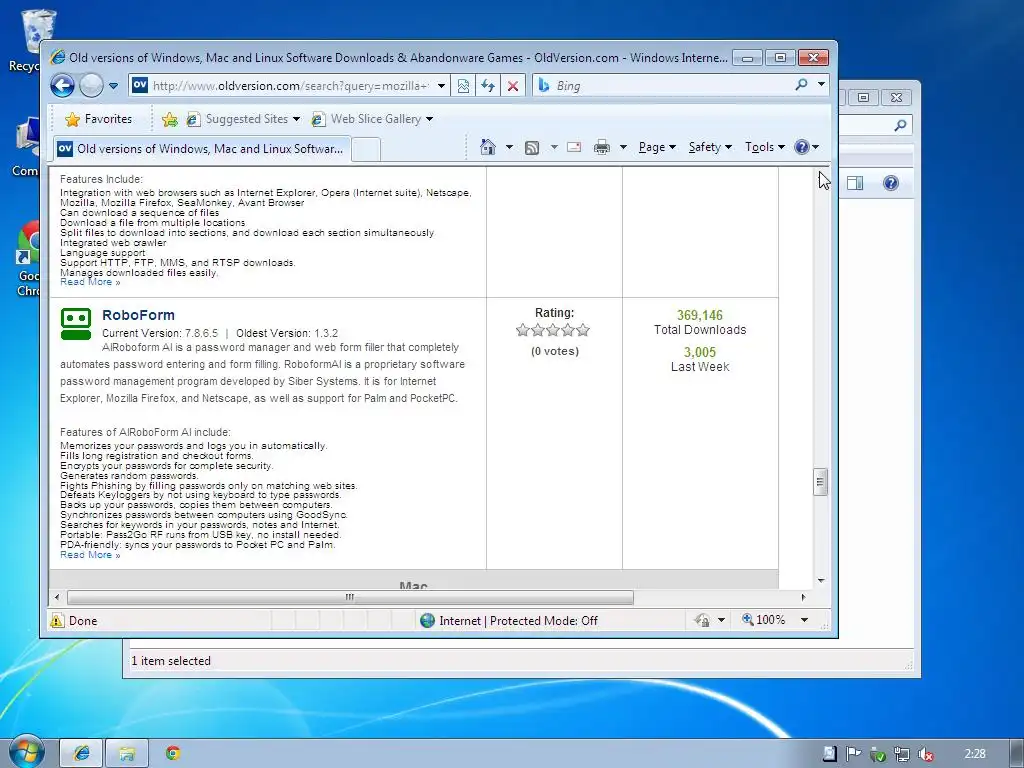Click the help icon in Explorer window
The width and height of the screenshot is (1024, 768).
(891, 183)
